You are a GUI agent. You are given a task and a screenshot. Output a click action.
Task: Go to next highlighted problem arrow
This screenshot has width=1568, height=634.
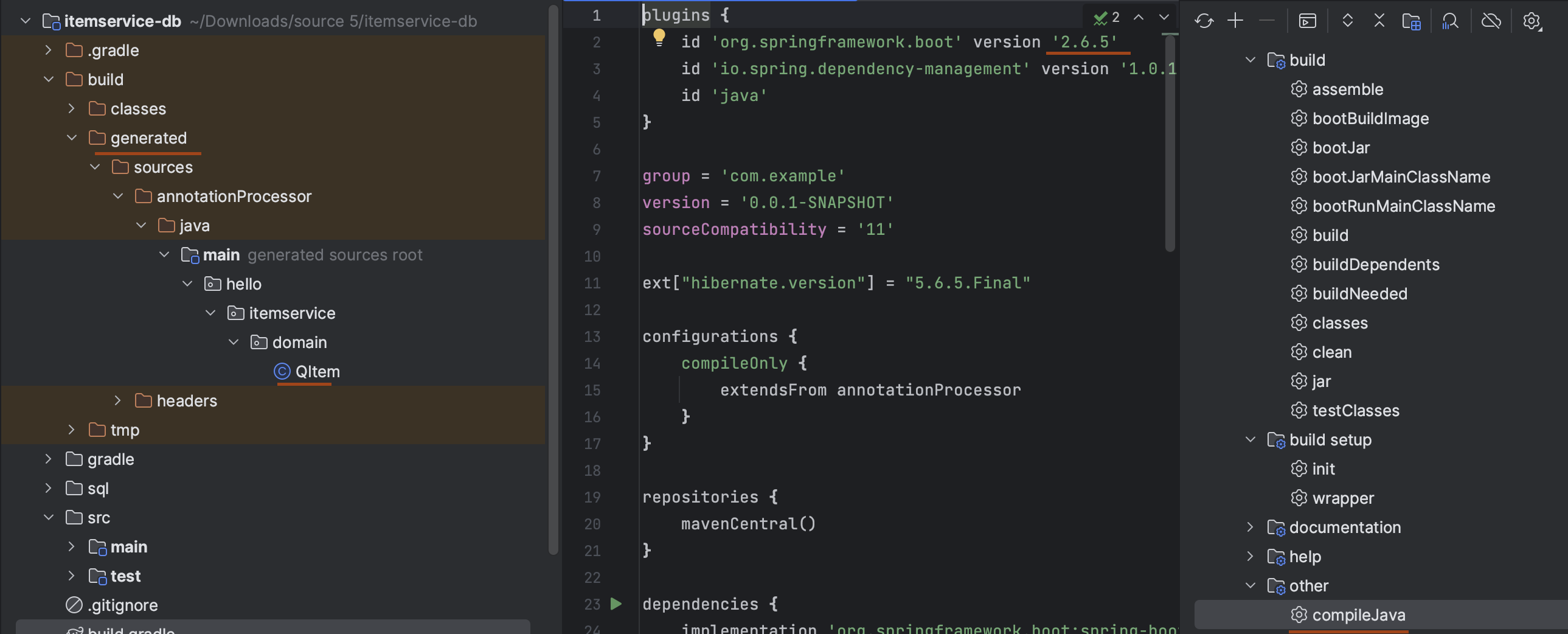coord(1164,18)
